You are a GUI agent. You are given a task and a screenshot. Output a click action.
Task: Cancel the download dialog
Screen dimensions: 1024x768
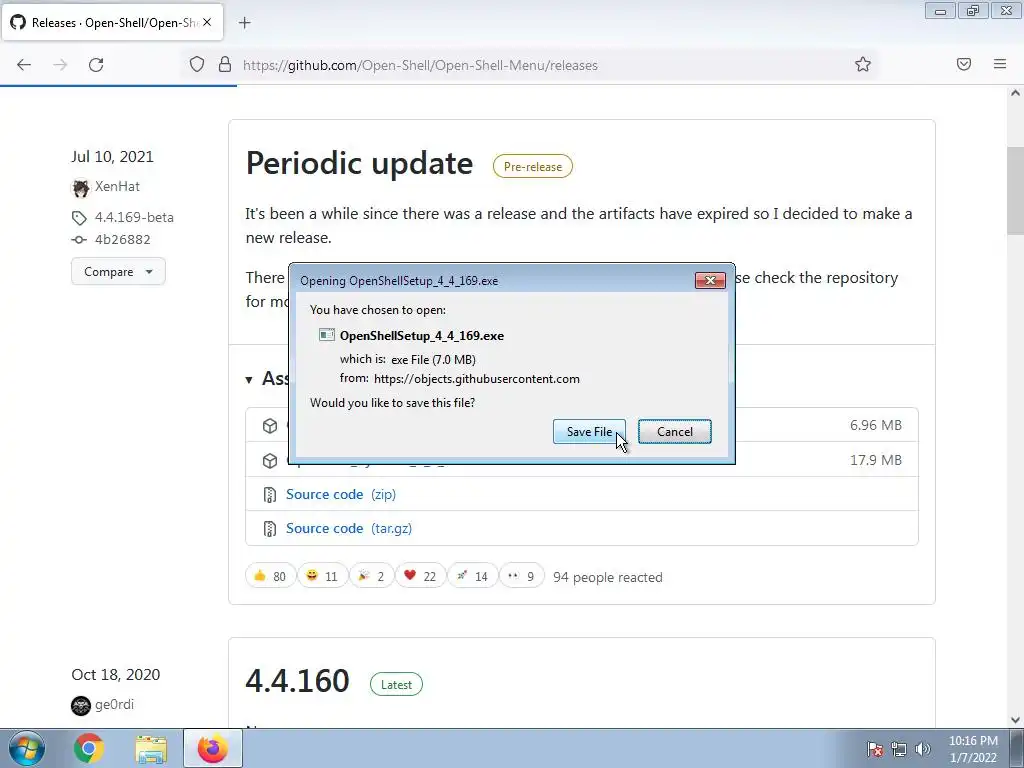(675, 432)
